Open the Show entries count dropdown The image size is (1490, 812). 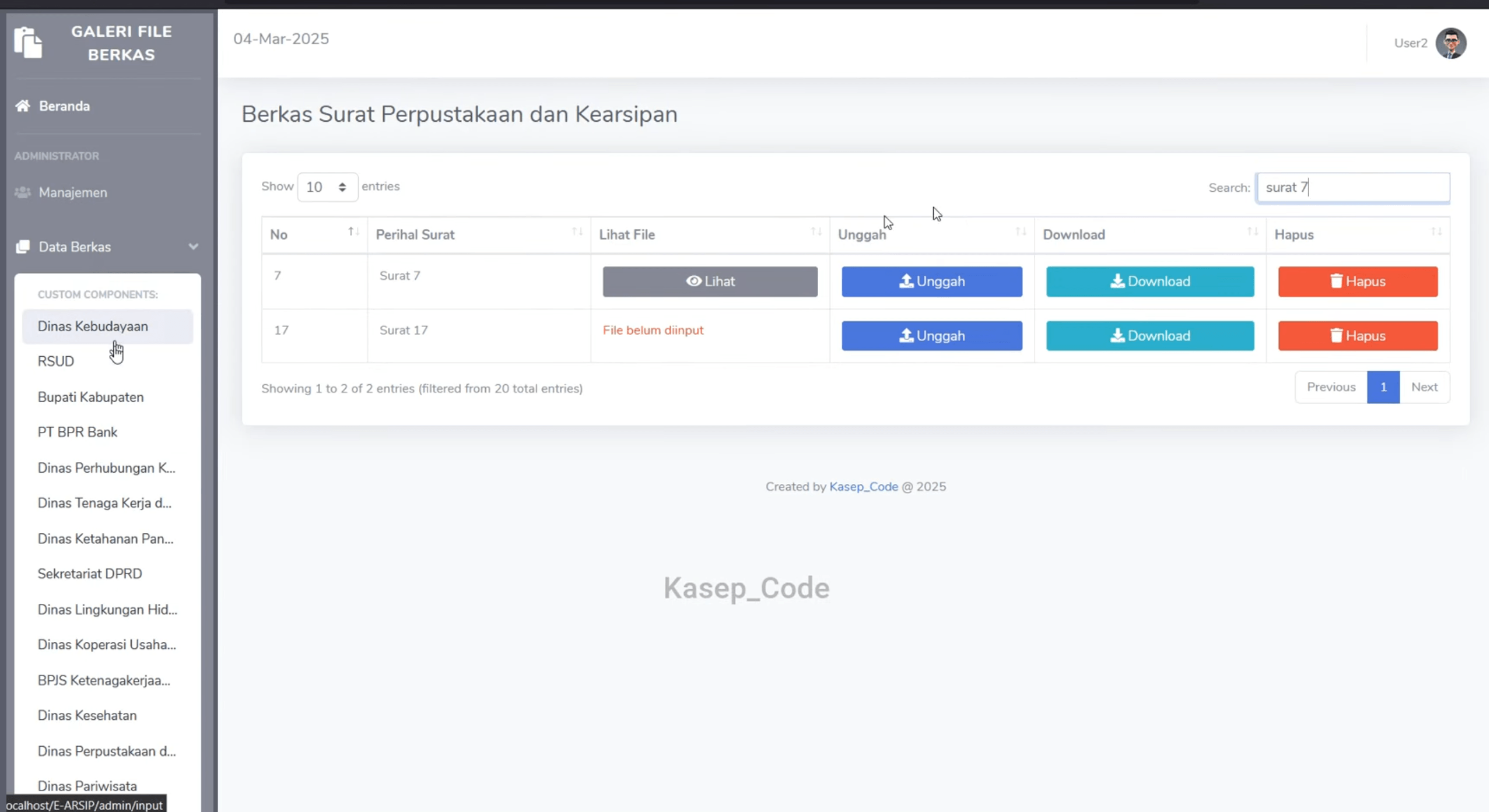pyautogui.click(x=327, y=187)
